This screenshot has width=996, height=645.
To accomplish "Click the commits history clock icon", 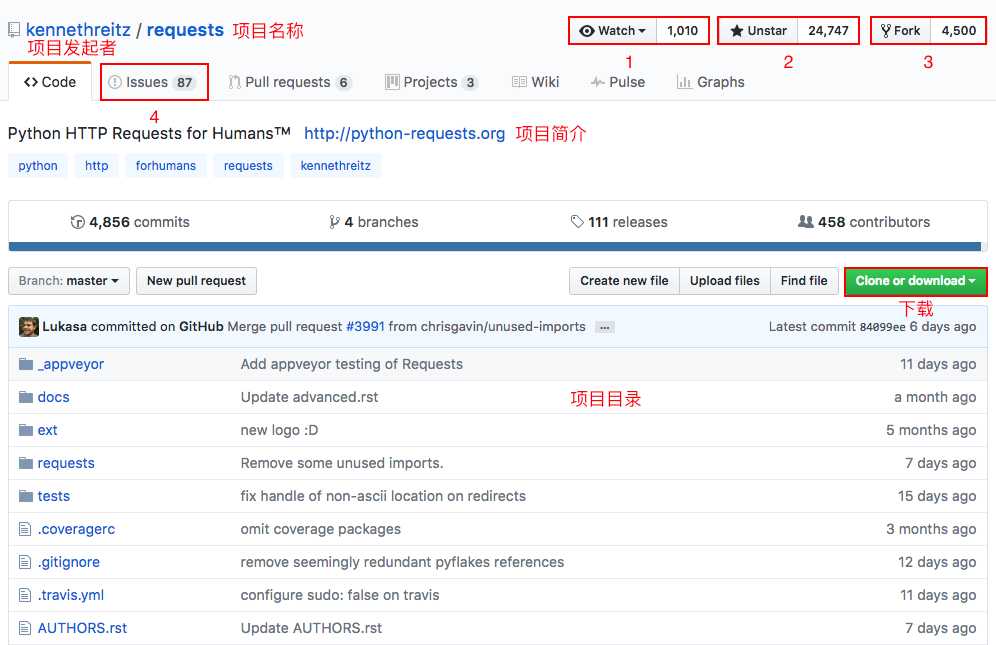I will 77,222.
